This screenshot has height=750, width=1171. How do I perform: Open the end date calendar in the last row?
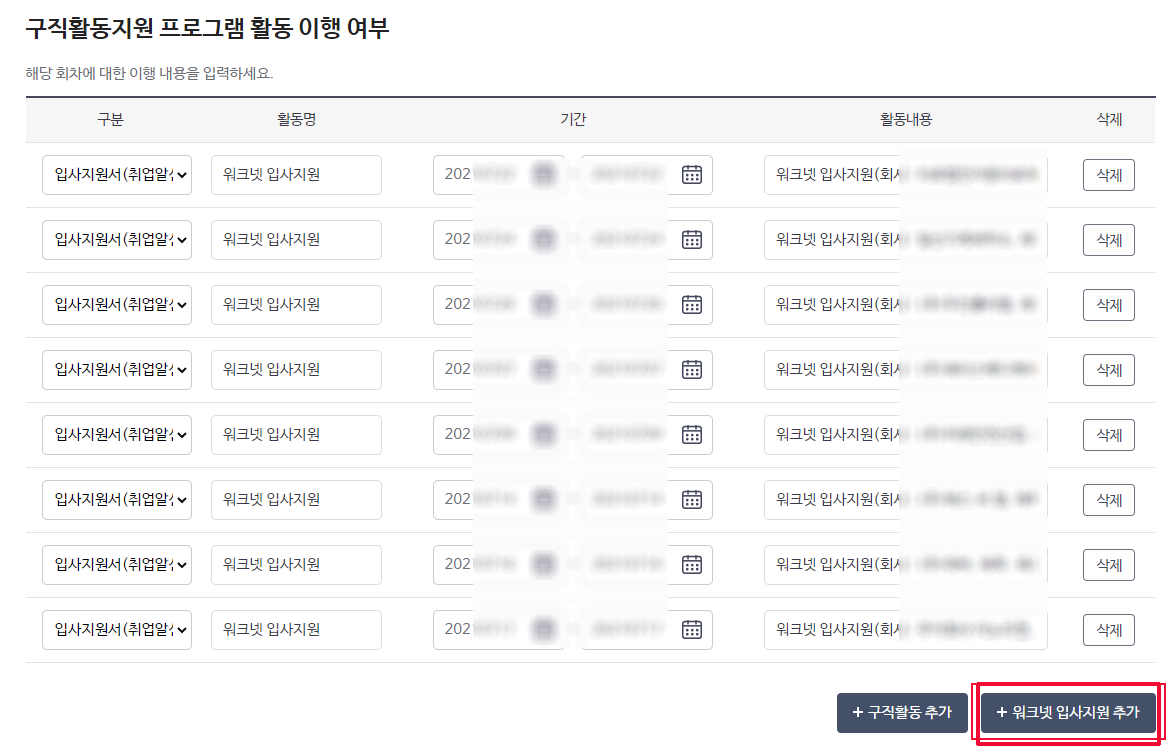coord(690,629)
